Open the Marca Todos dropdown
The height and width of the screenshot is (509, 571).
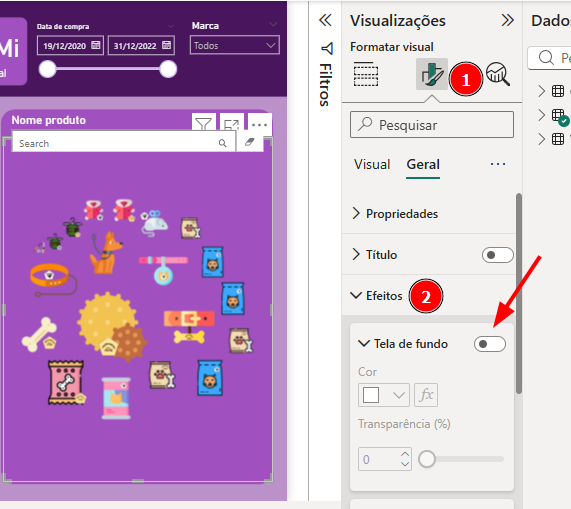[235, 45]
